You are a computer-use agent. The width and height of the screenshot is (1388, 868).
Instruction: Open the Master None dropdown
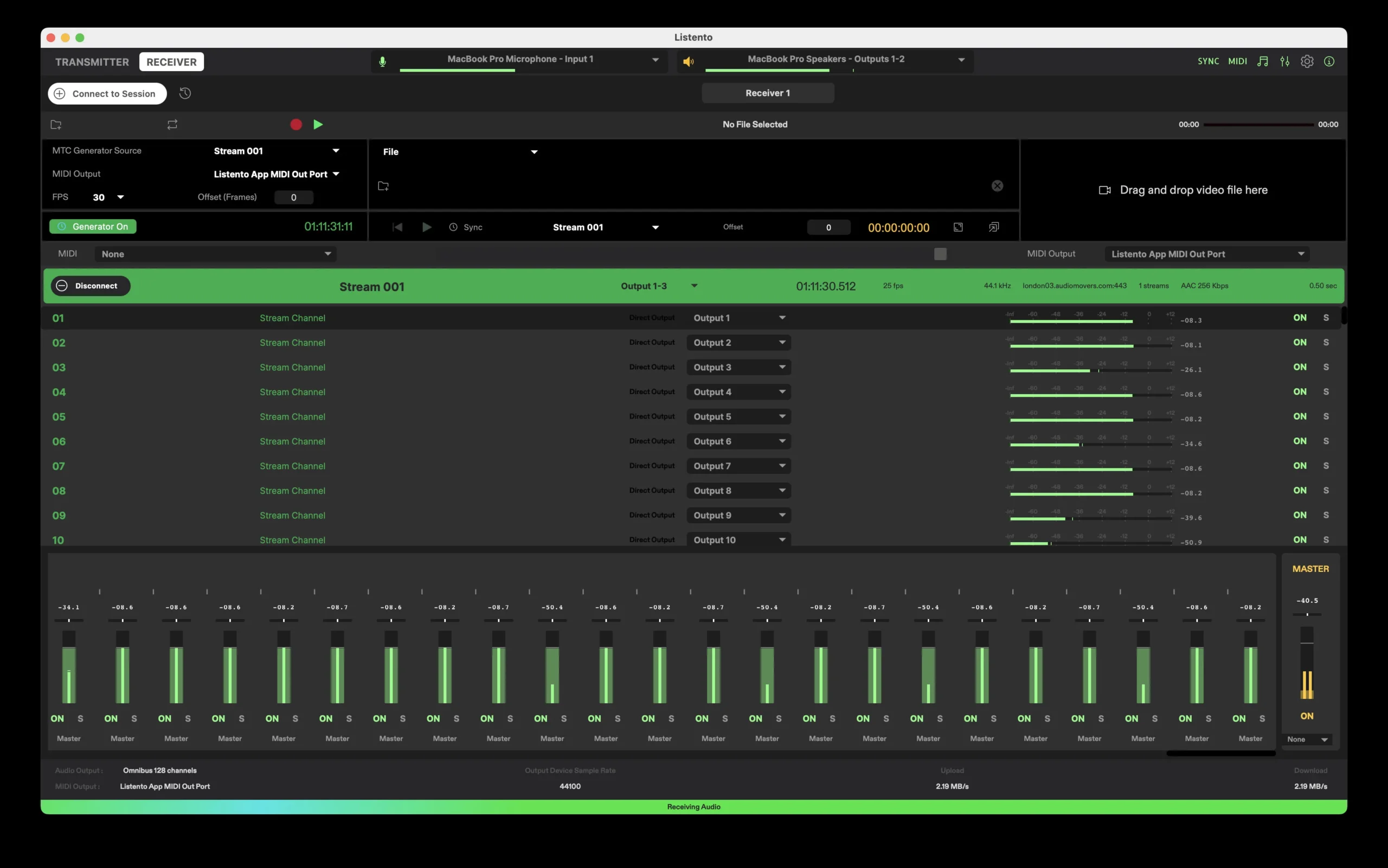pyautogui.click(x=1307, y=740)
